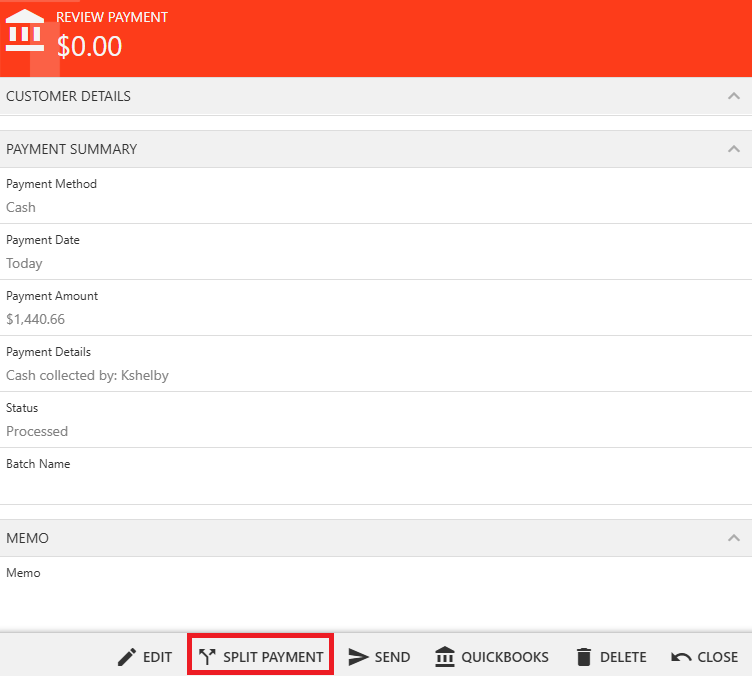Click the Payment Details label
The width and height of the screenshot is (752, 676).
pos(48,352)
